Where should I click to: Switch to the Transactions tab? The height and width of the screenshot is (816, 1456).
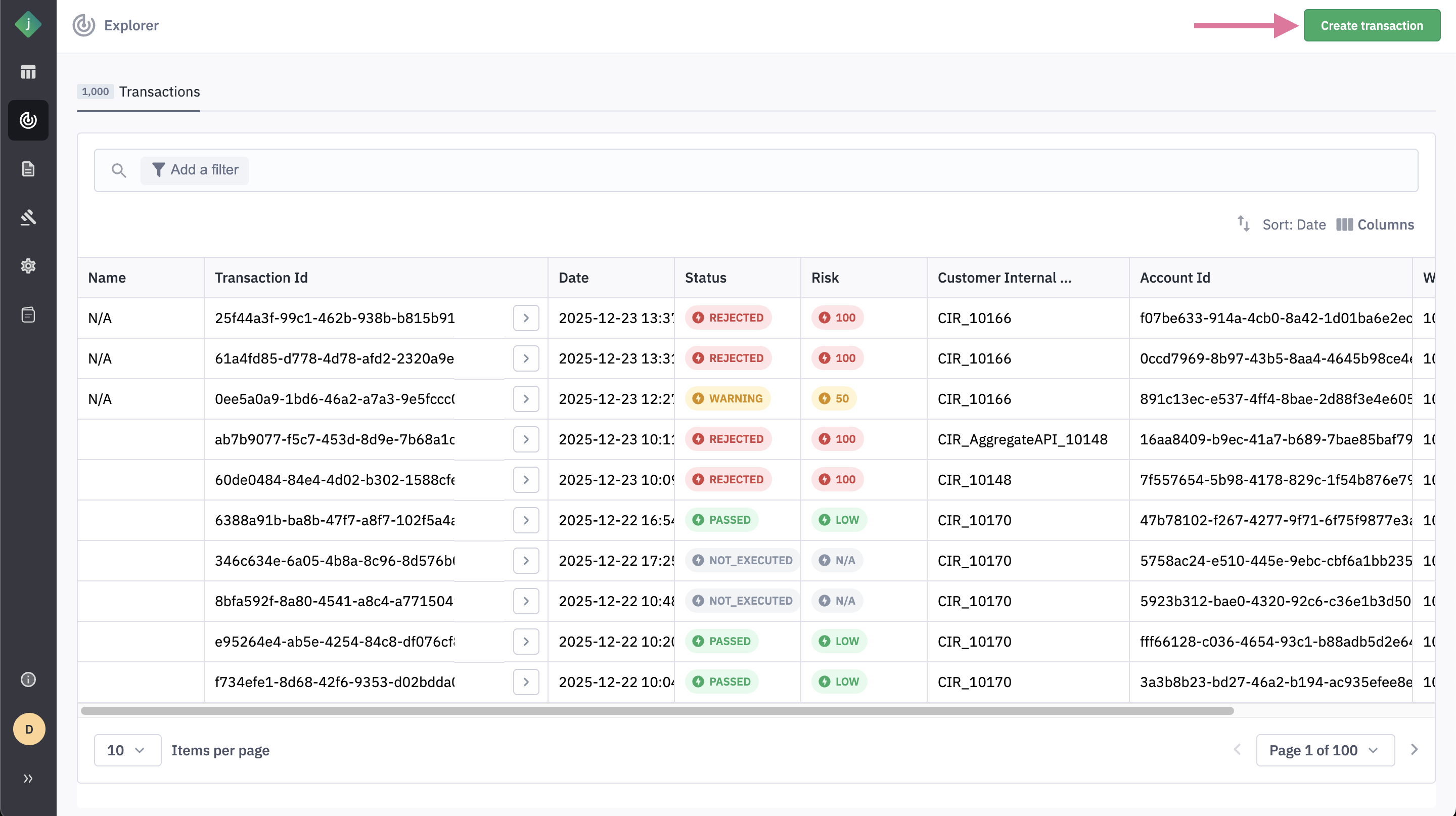coord(159,92)
